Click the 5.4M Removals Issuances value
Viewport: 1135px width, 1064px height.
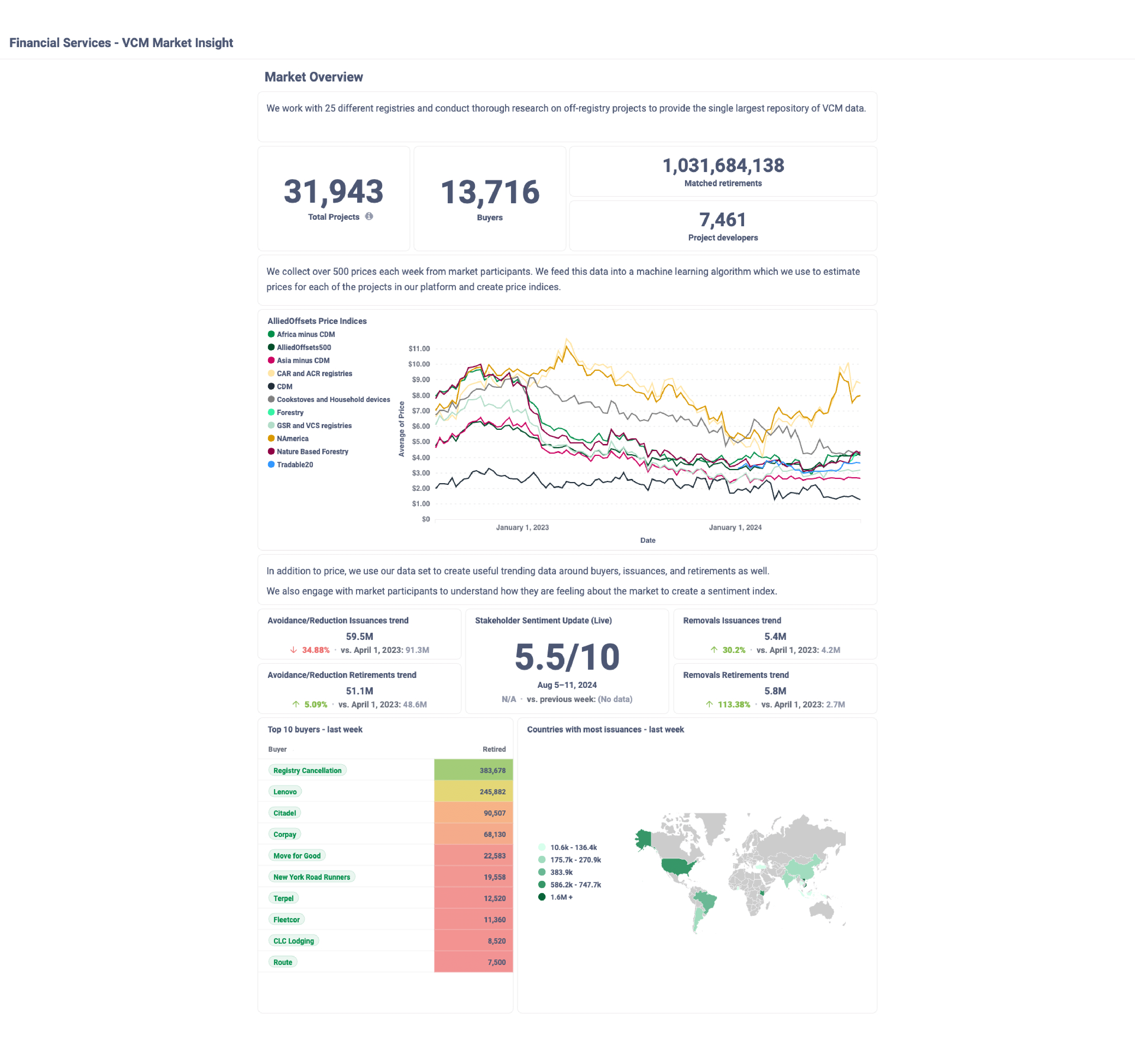point(775,636)
